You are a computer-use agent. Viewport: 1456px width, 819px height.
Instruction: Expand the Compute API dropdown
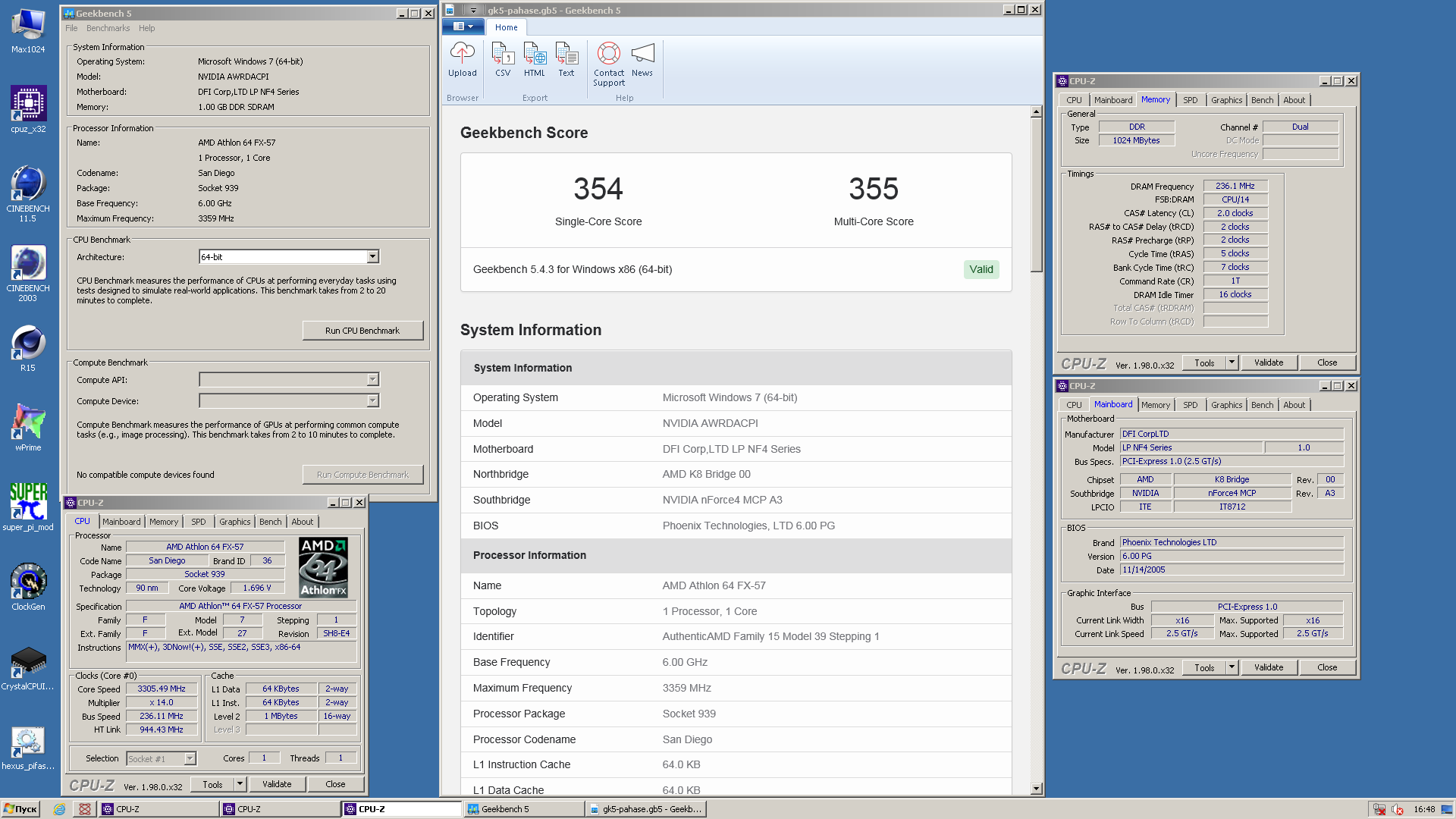(x=372, y=379)
